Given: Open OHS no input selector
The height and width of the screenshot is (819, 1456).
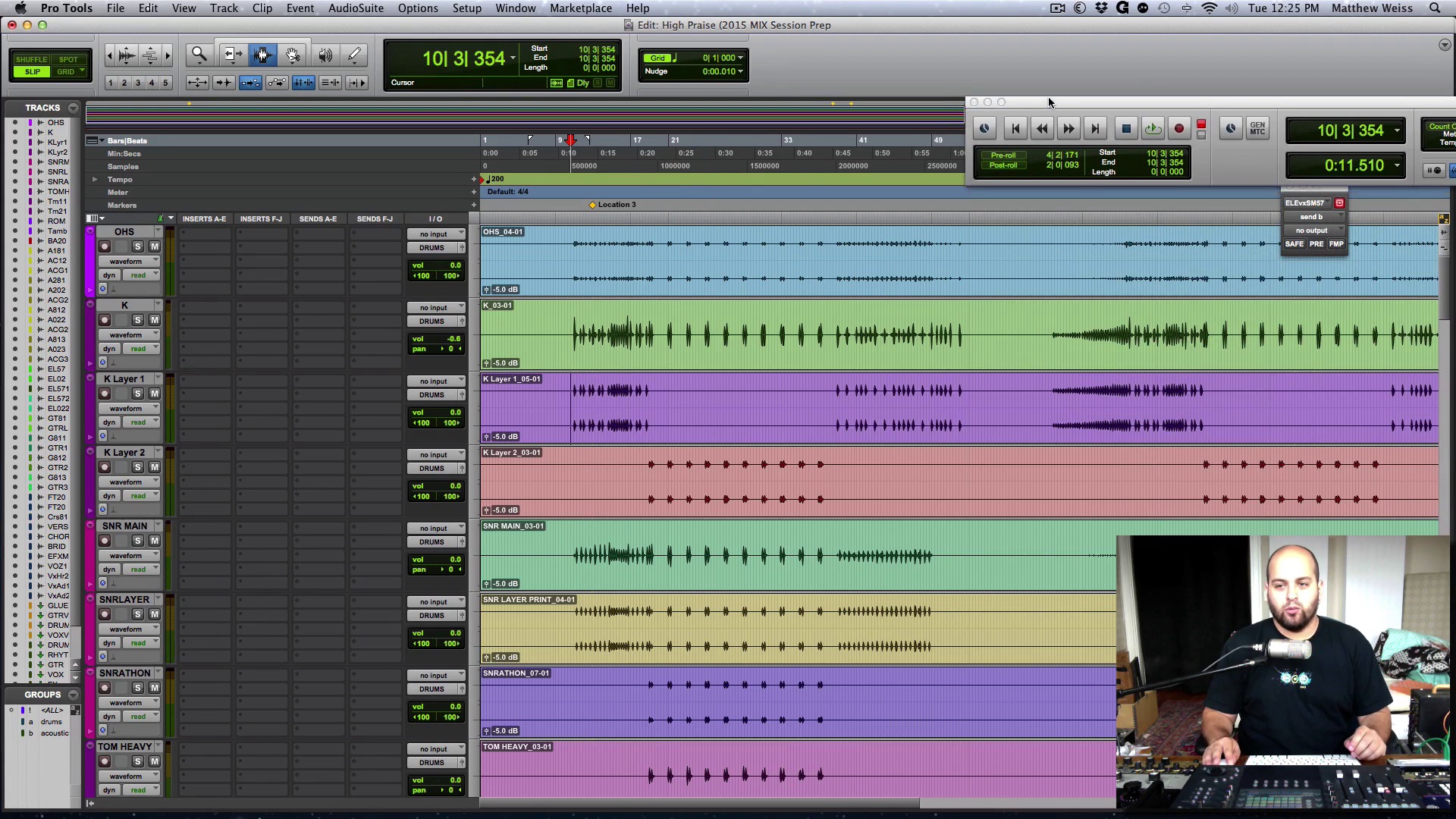Looking at the screenshot, I should click(436, 234).
